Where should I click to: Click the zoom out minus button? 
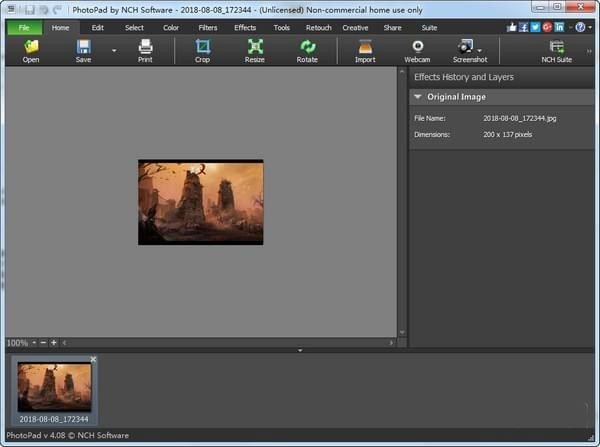[x=43, y=343]
